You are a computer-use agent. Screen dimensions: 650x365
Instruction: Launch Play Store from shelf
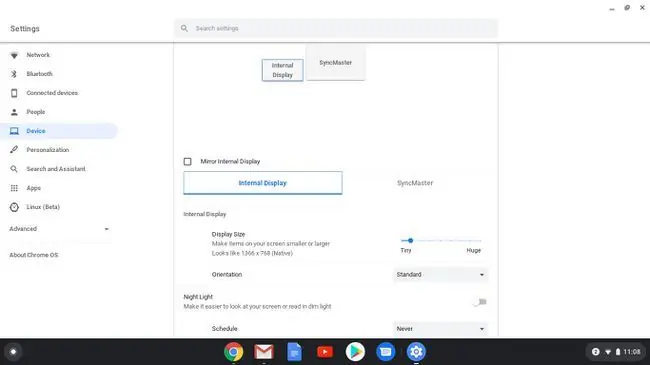tap(355, 352)
